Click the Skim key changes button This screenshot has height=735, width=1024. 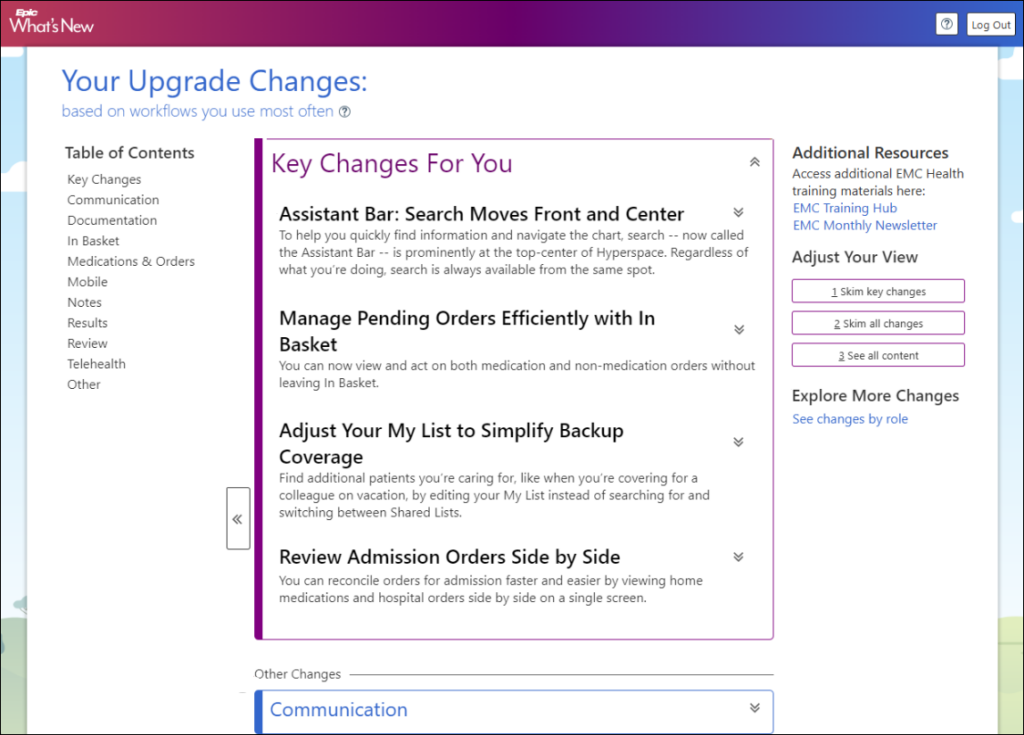click(877, 290)
